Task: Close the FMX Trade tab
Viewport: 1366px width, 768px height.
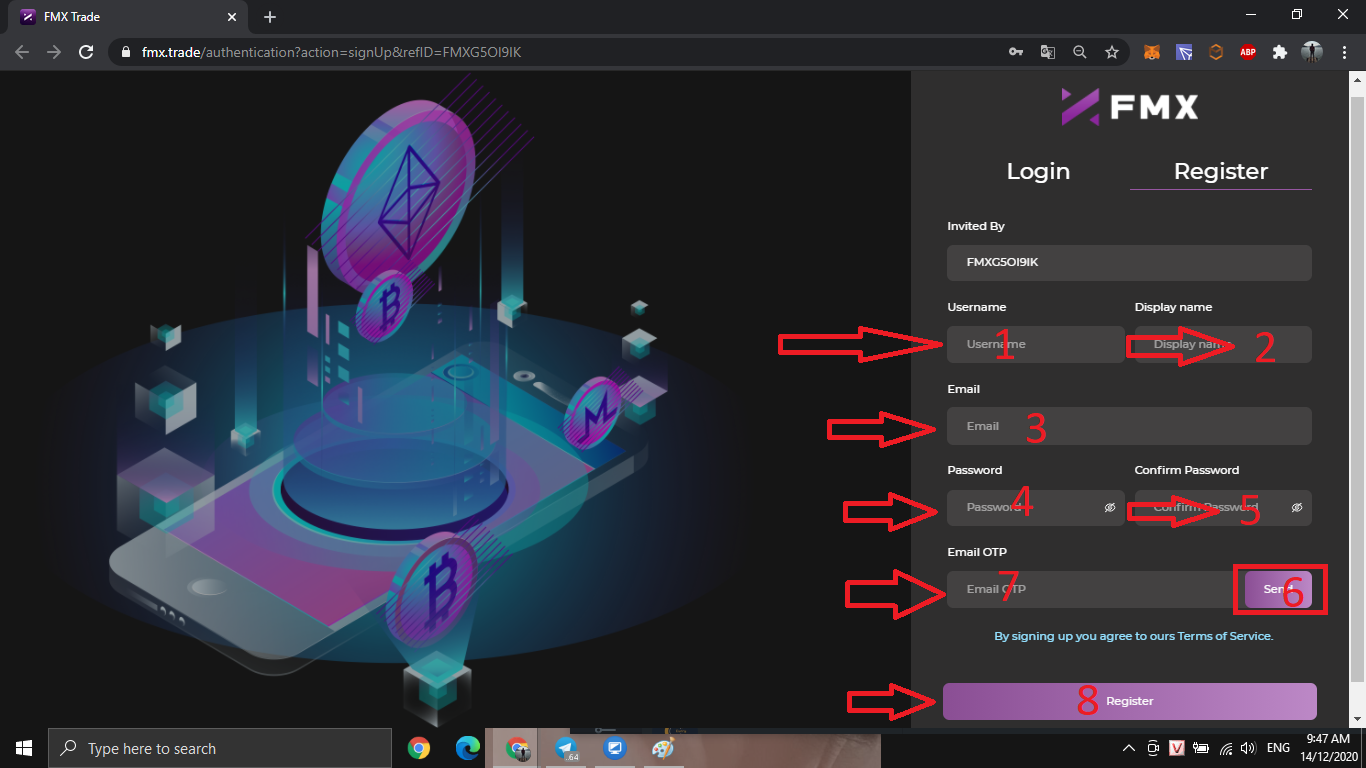Action: point(232,17)
